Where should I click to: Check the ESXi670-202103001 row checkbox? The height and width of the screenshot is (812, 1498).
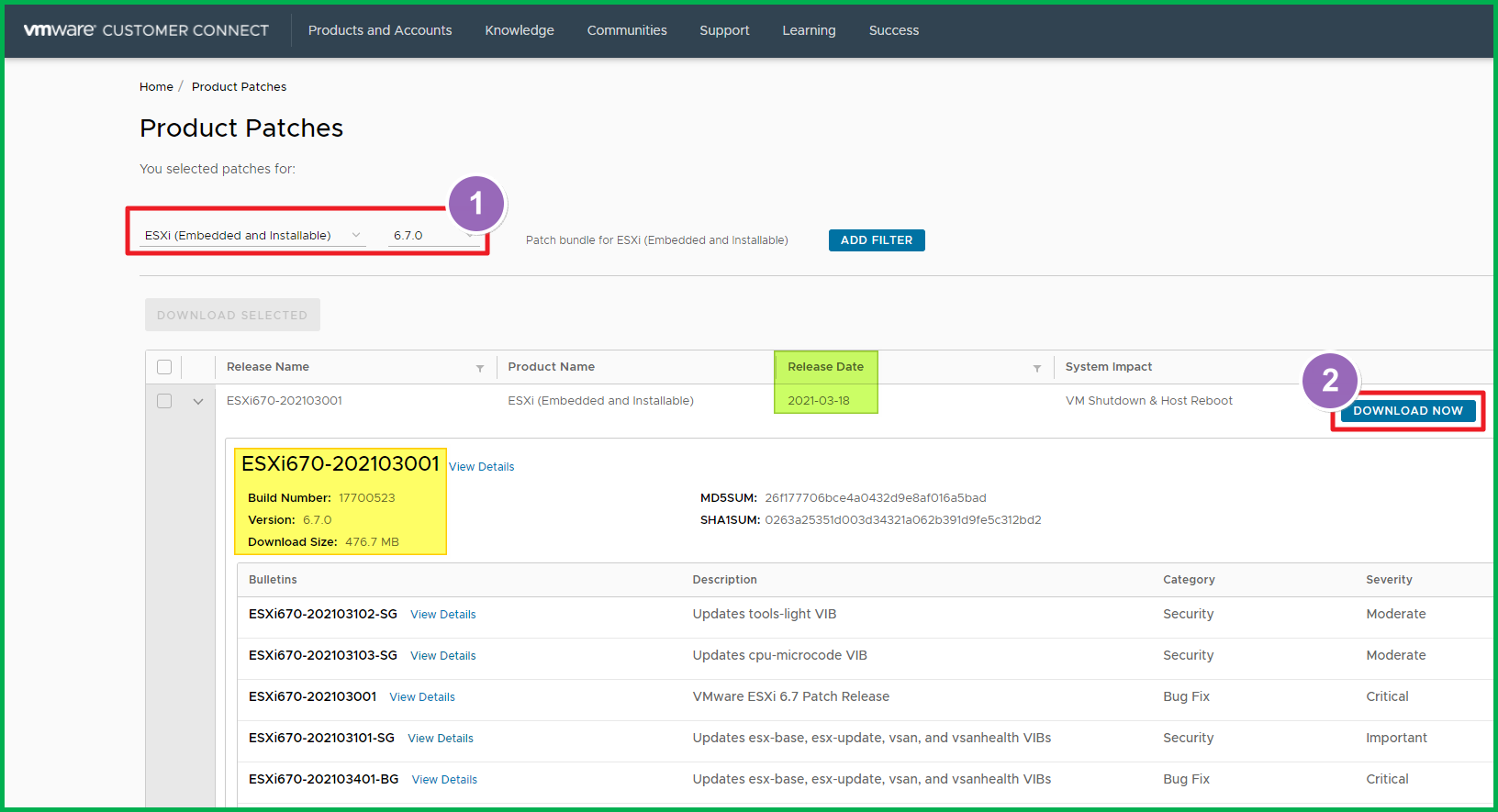(164, 401)
